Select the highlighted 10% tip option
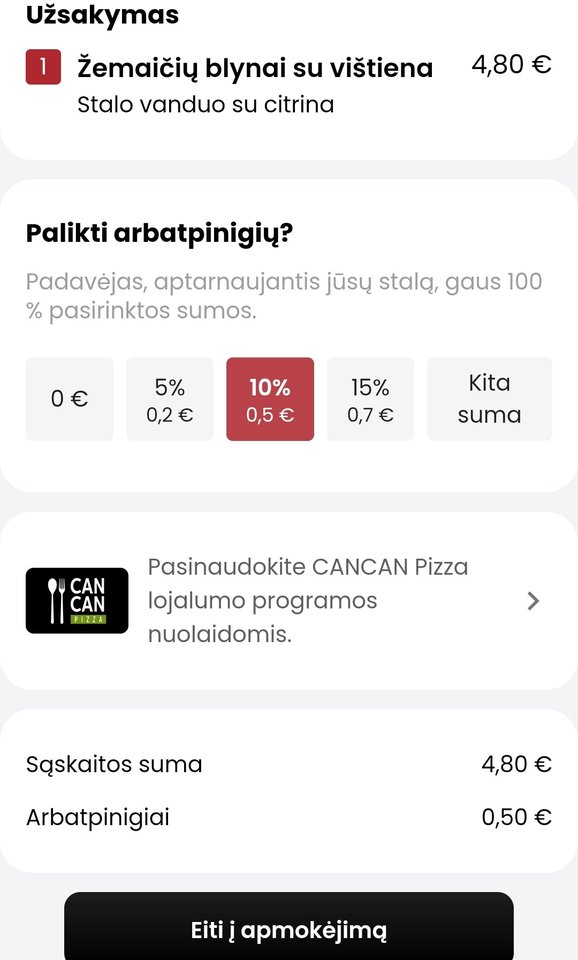The height and width of the screenshot is (960, 578). click(x=270, y=399)
